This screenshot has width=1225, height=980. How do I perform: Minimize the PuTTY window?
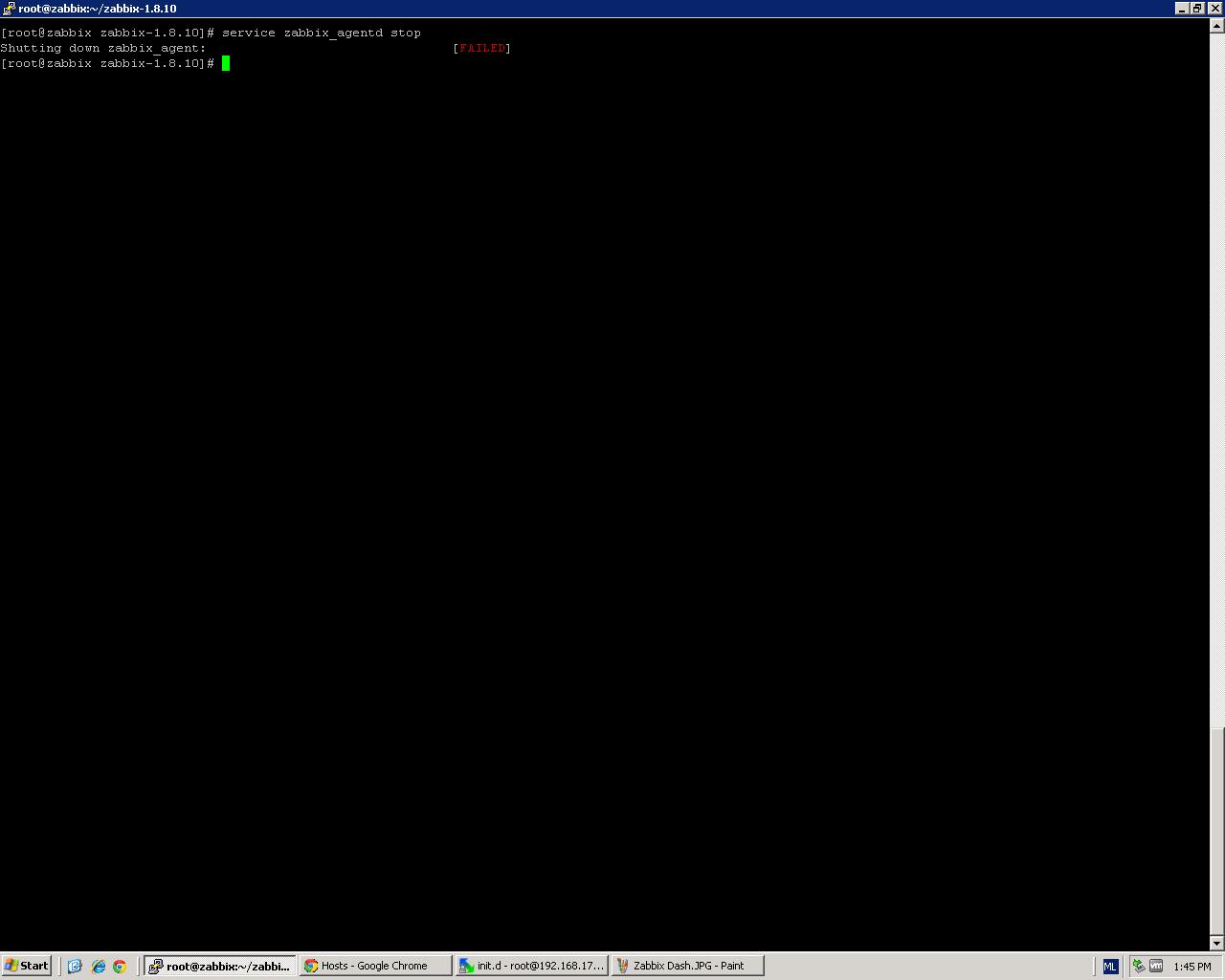point(1183,9)
